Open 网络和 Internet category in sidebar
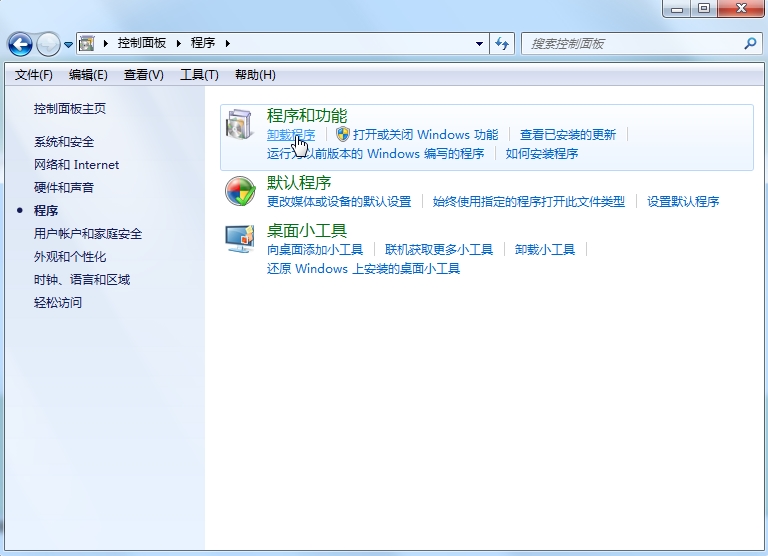 coord(76,165)
